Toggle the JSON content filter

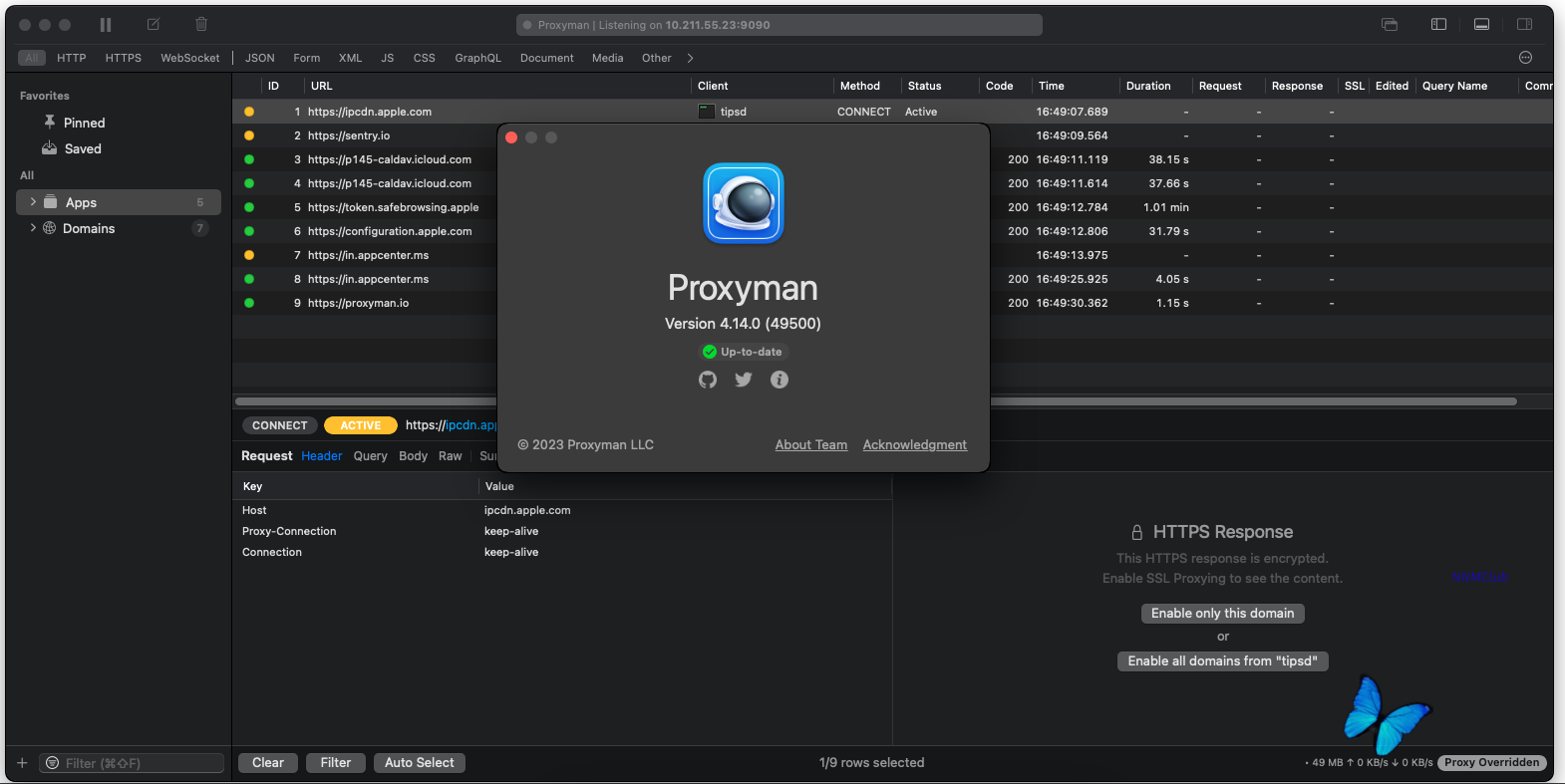click(x=260, y=58)
